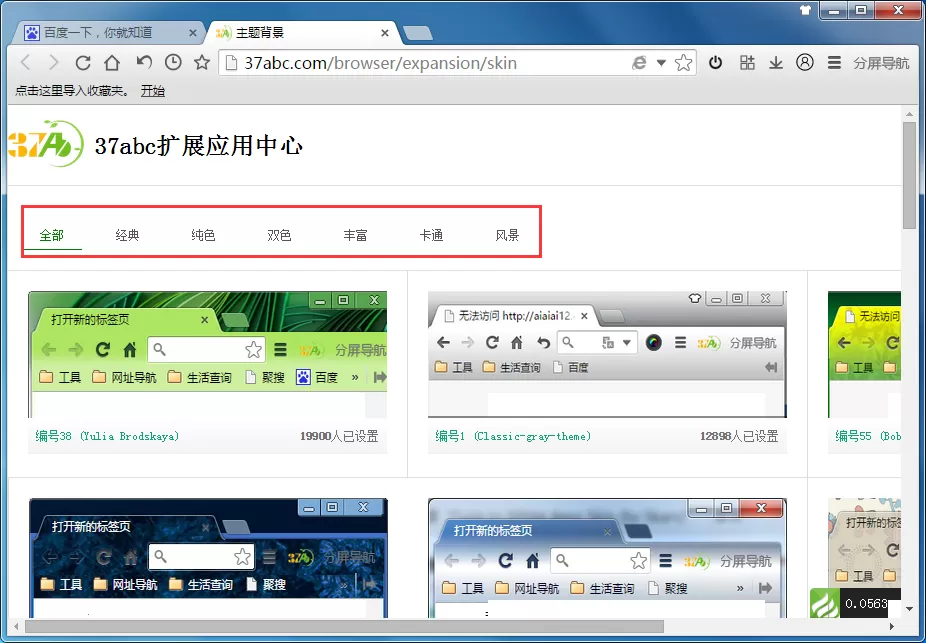The image size is (926, 643).
Task: Click 开始 to import favorites
Action: (152, 91)
